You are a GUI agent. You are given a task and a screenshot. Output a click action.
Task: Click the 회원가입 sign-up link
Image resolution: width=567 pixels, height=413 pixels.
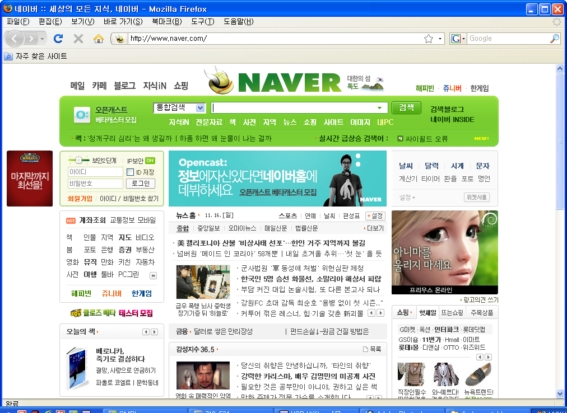[80, 199]
